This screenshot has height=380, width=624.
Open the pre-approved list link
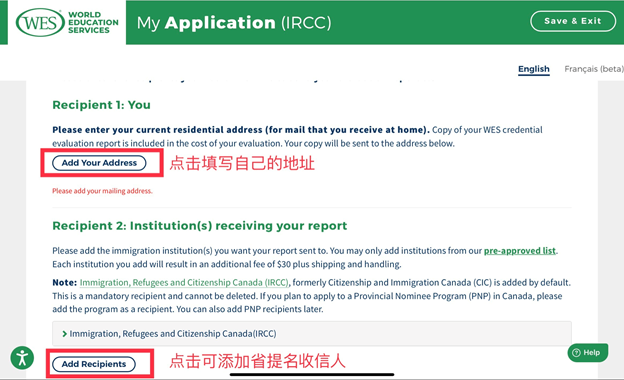click(x=520, y=251)
